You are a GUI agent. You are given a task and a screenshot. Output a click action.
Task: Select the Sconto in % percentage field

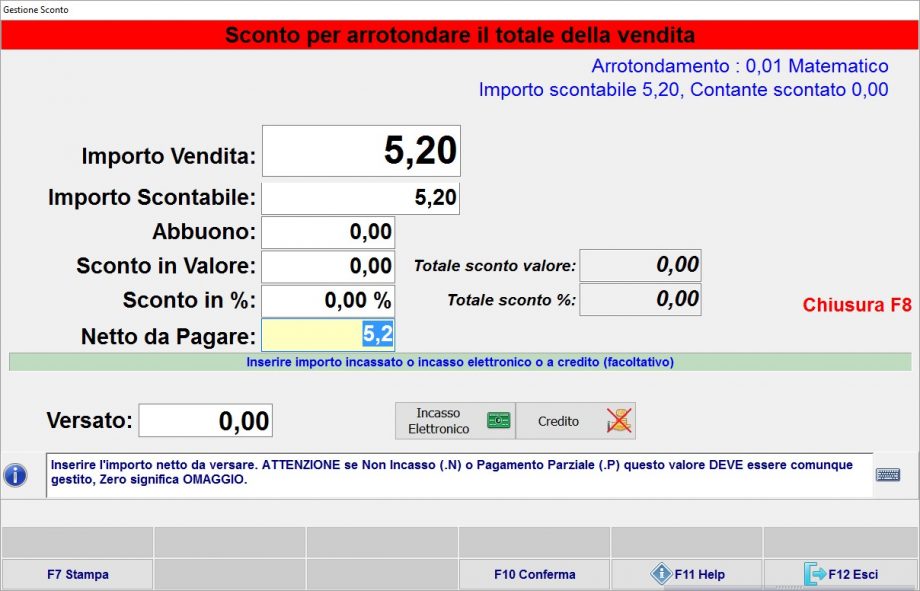pos(327,298)
